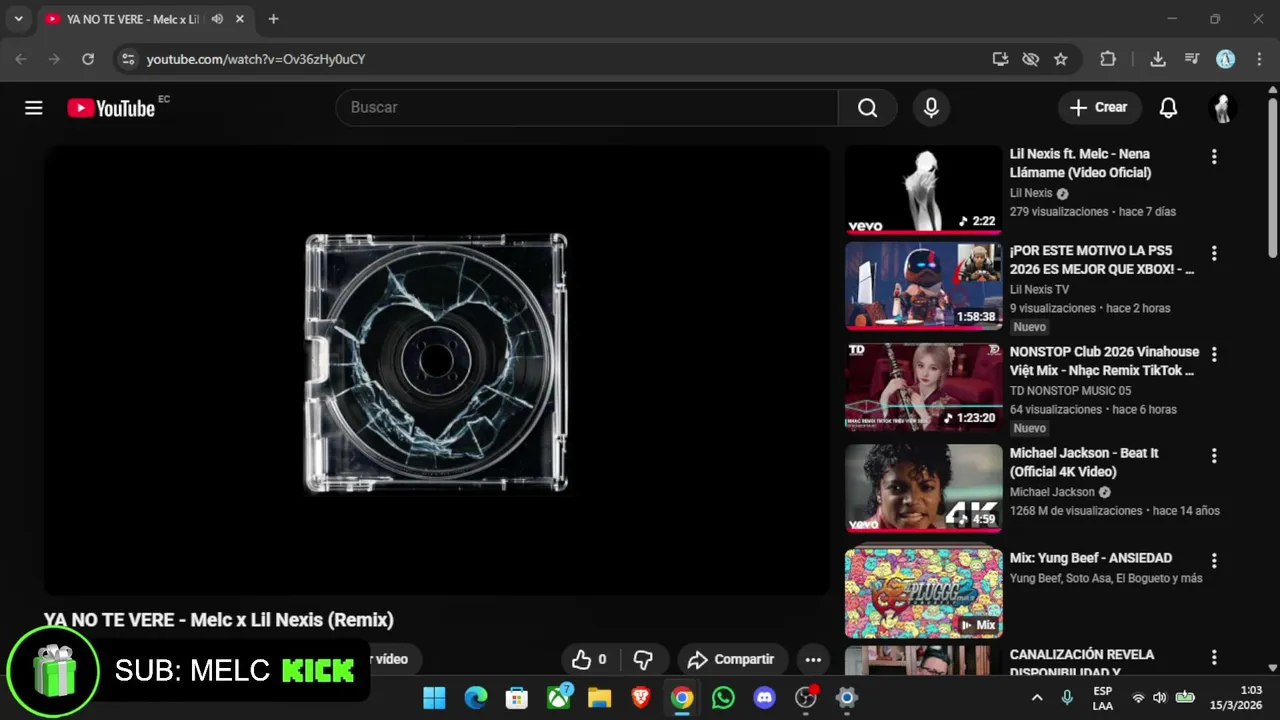Click Mix: Yung Beef - ANSIEDAD title

(x=1091, y=558)
